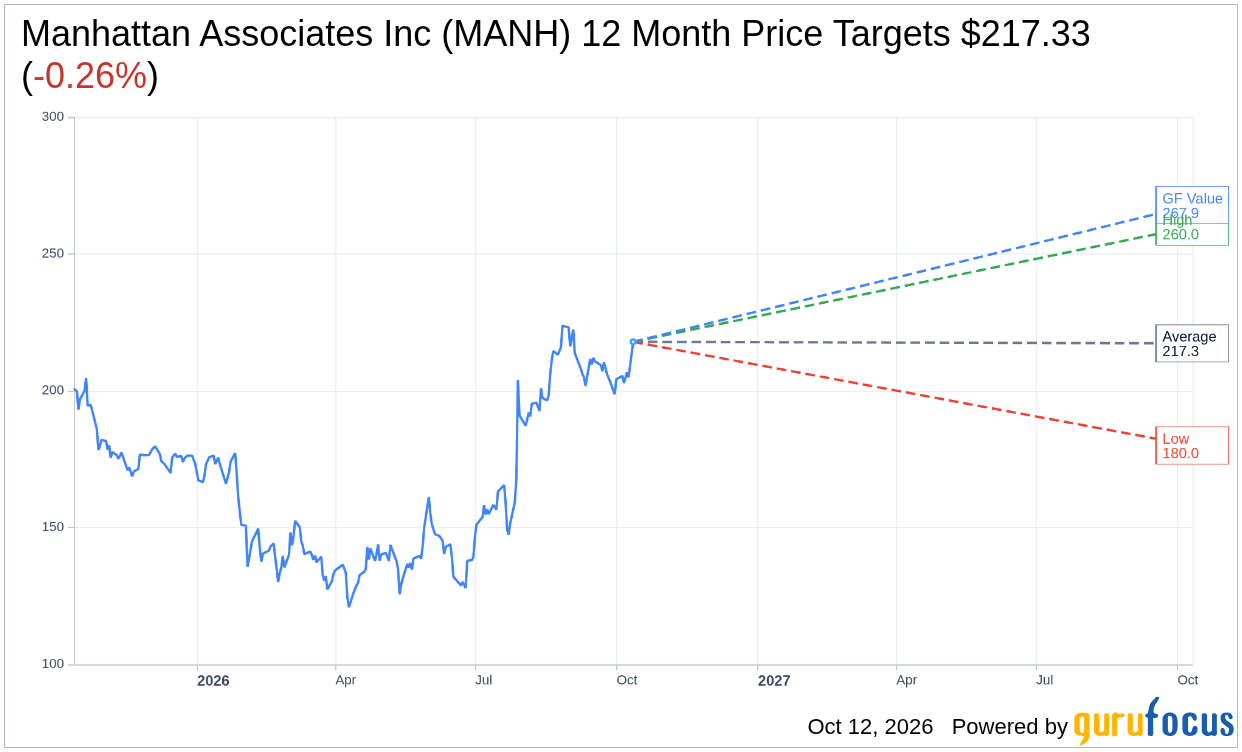This screenshot has width=1242, height=752.
Task: Click the 250 y-axis tick label
Action: click(x=53, y=254)
